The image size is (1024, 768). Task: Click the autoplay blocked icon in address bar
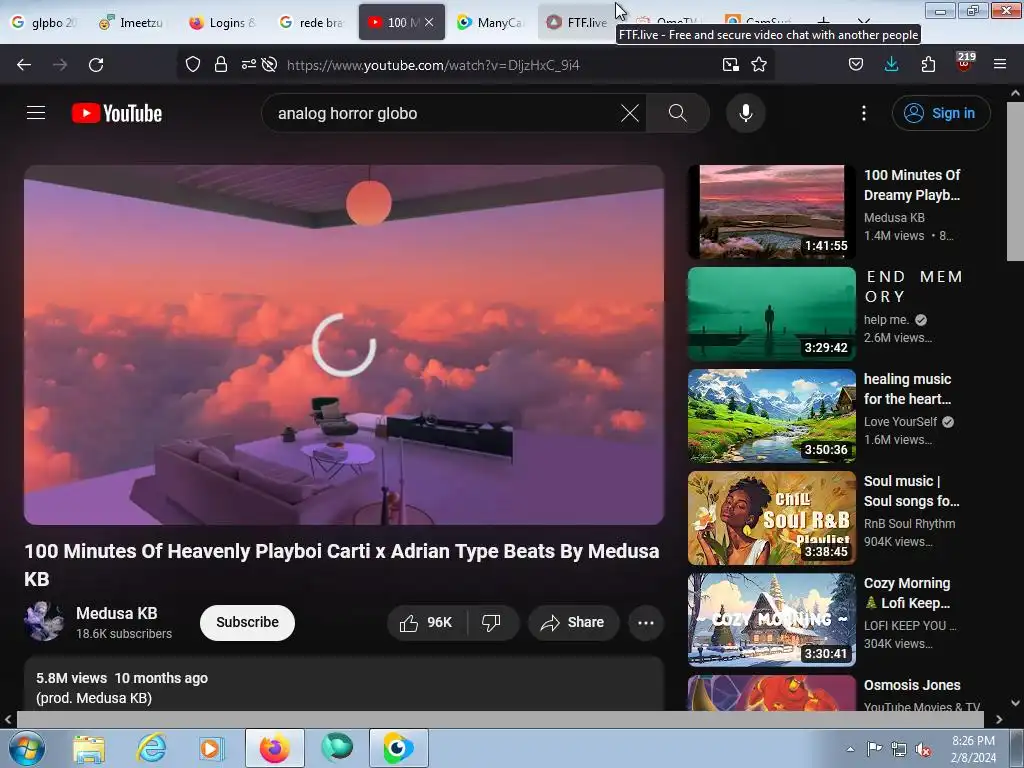(269, 64)
